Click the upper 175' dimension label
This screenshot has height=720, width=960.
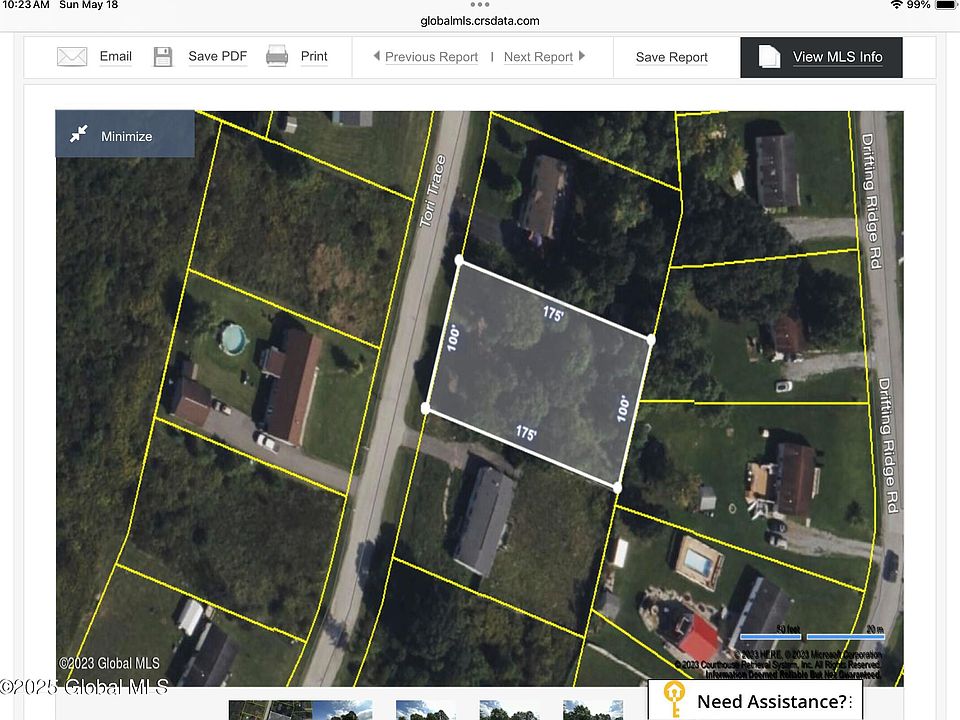553,313
